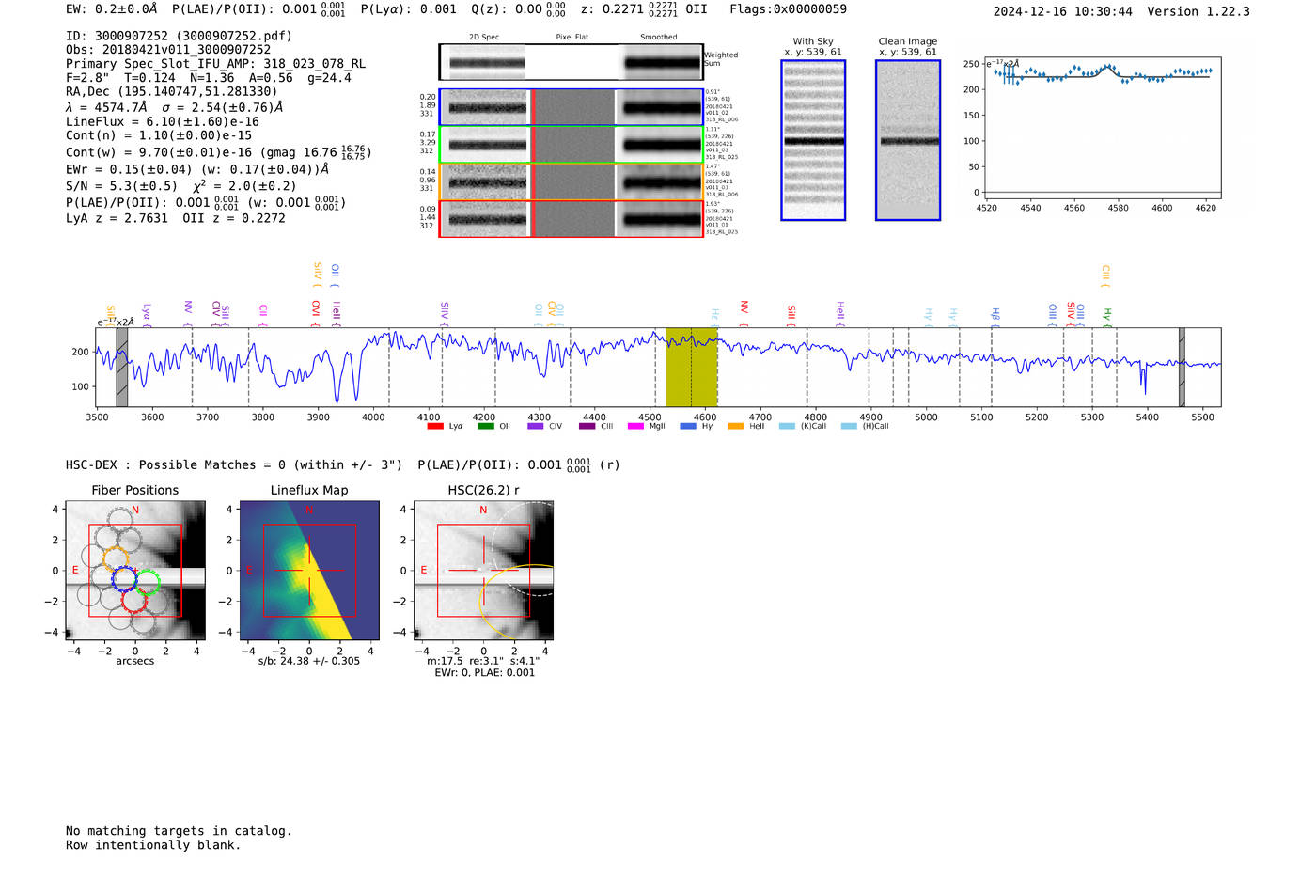Open the Clean Image thumbnail
This screenshot has width=1316, height=896.
[908, 140]
